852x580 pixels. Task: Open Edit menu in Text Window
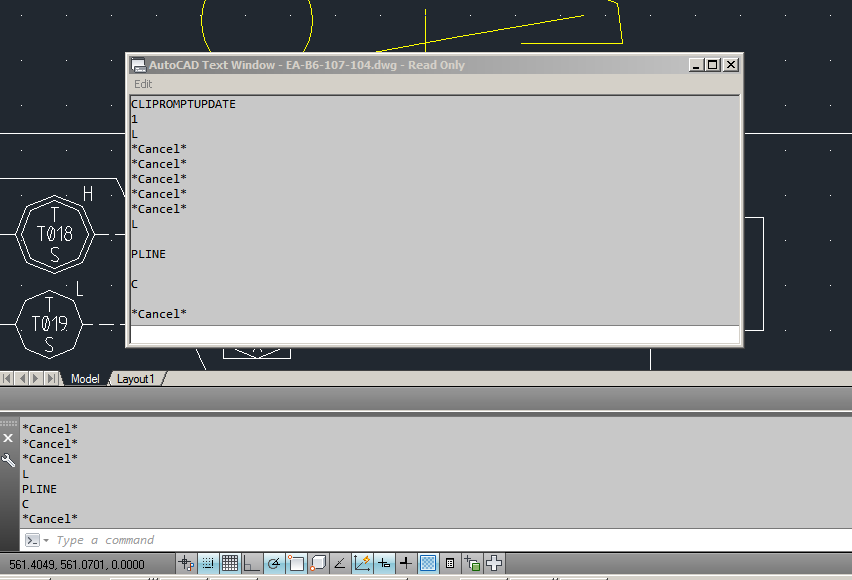143,84
